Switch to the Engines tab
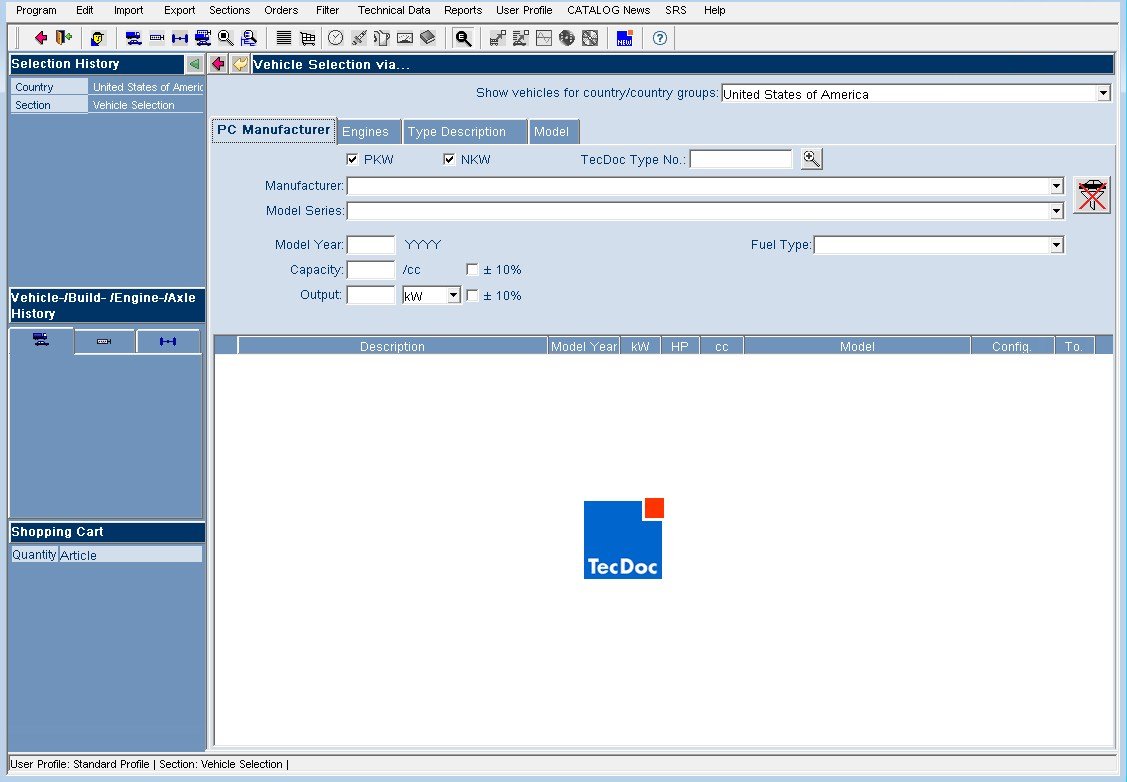Screen dimensions: 1127x782 tap(369, 132)
